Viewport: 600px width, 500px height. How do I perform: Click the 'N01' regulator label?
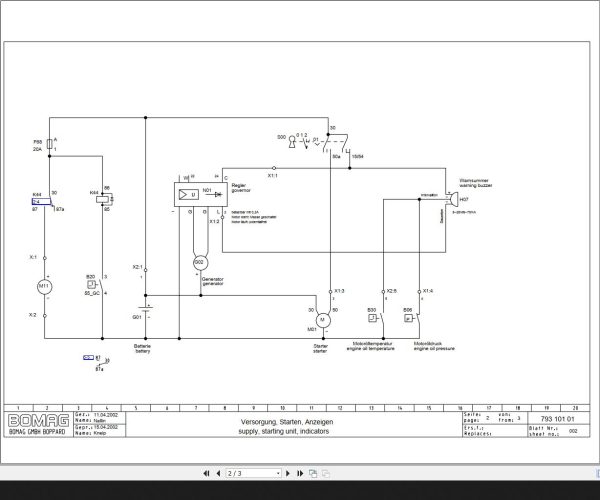tap(207, 190)
